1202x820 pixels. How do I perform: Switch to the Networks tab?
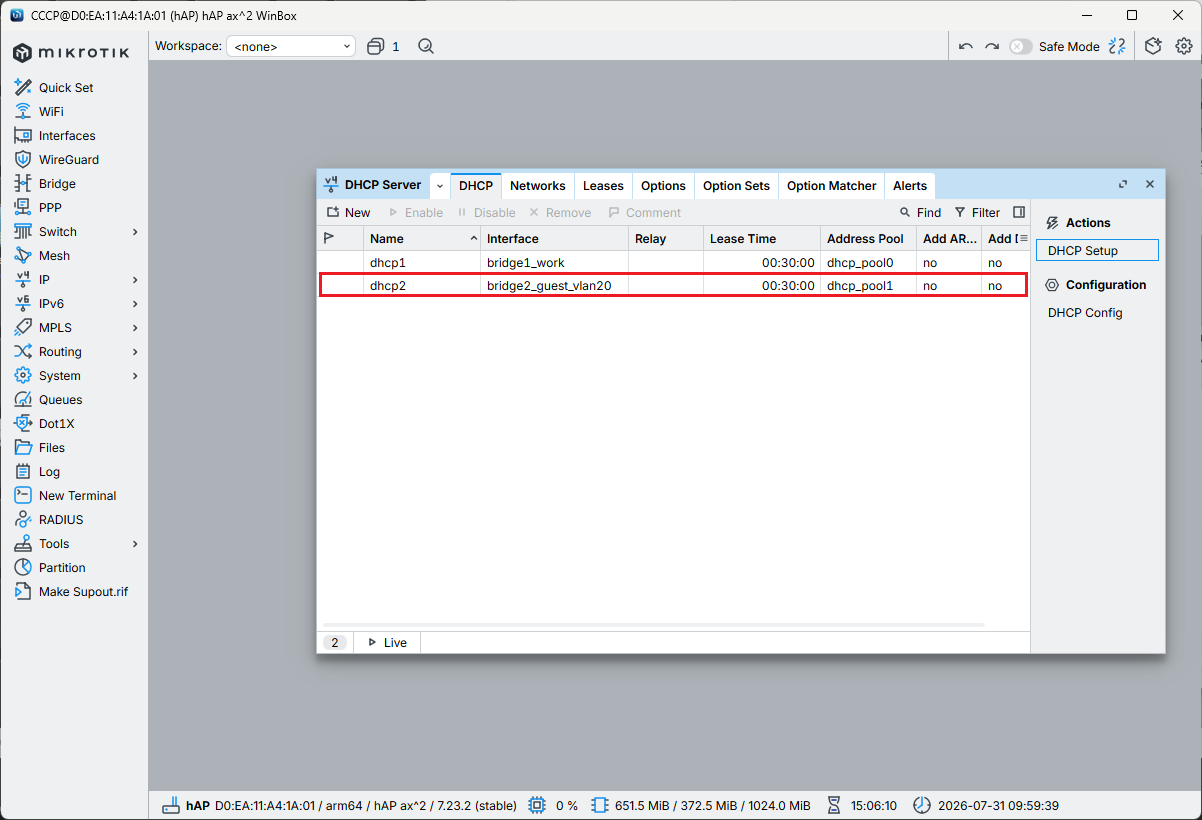click(x=537, y=185)
